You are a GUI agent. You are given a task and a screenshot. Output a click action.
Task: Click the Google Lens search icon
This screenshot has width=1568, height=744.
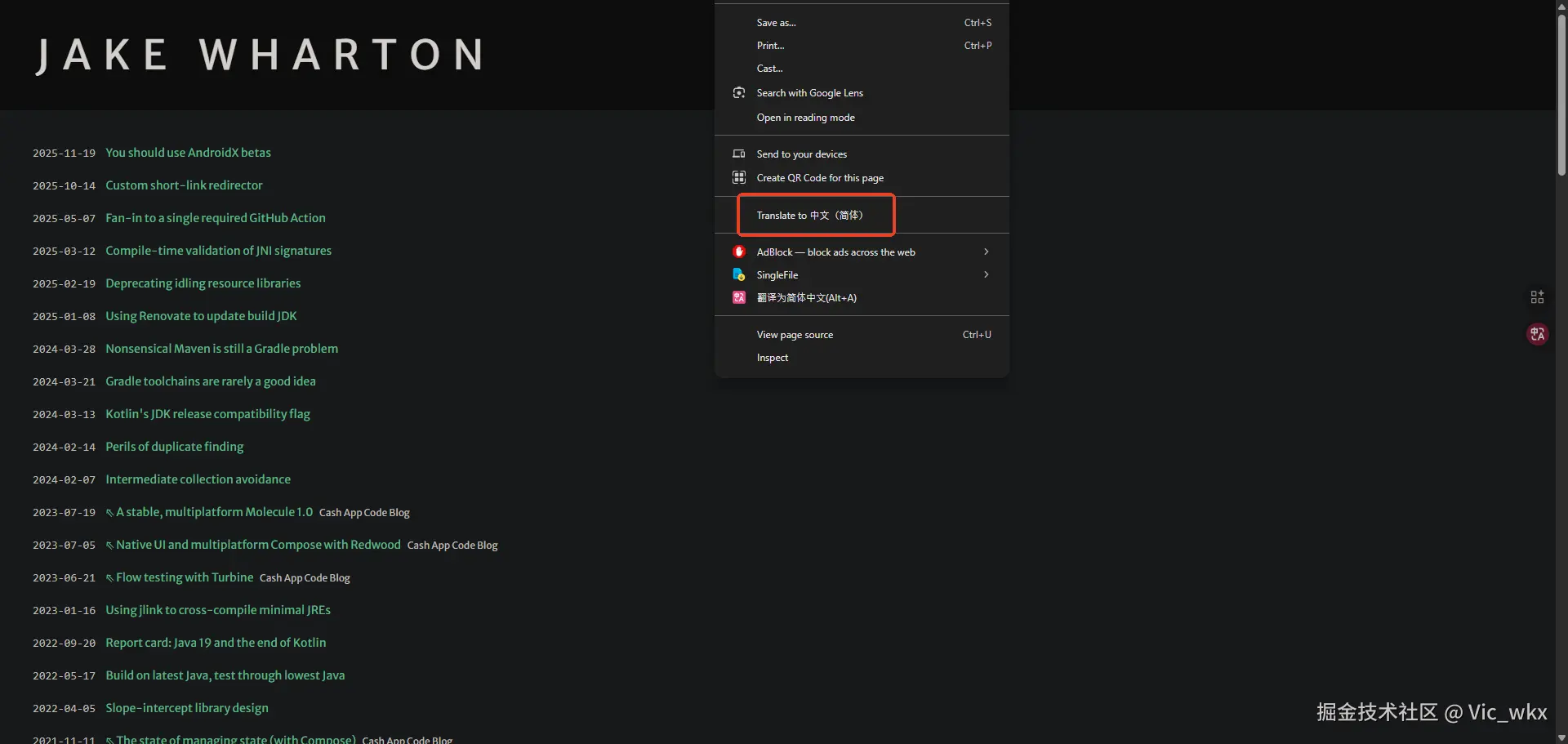click(739, 93)
